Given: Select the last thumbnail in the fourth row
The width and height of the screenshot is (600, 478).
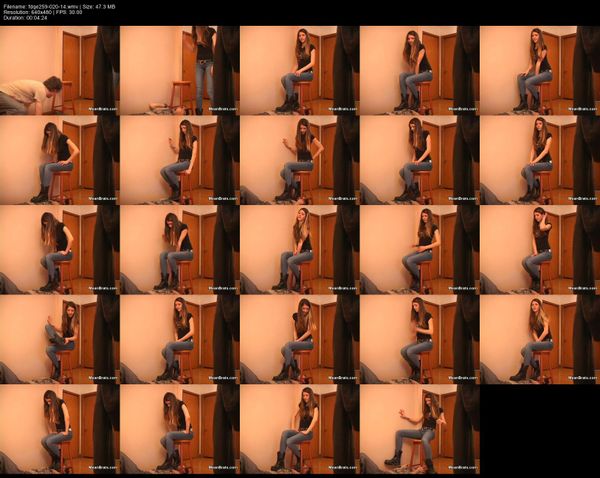Looking at the screenshot, I should click(539, 339).
